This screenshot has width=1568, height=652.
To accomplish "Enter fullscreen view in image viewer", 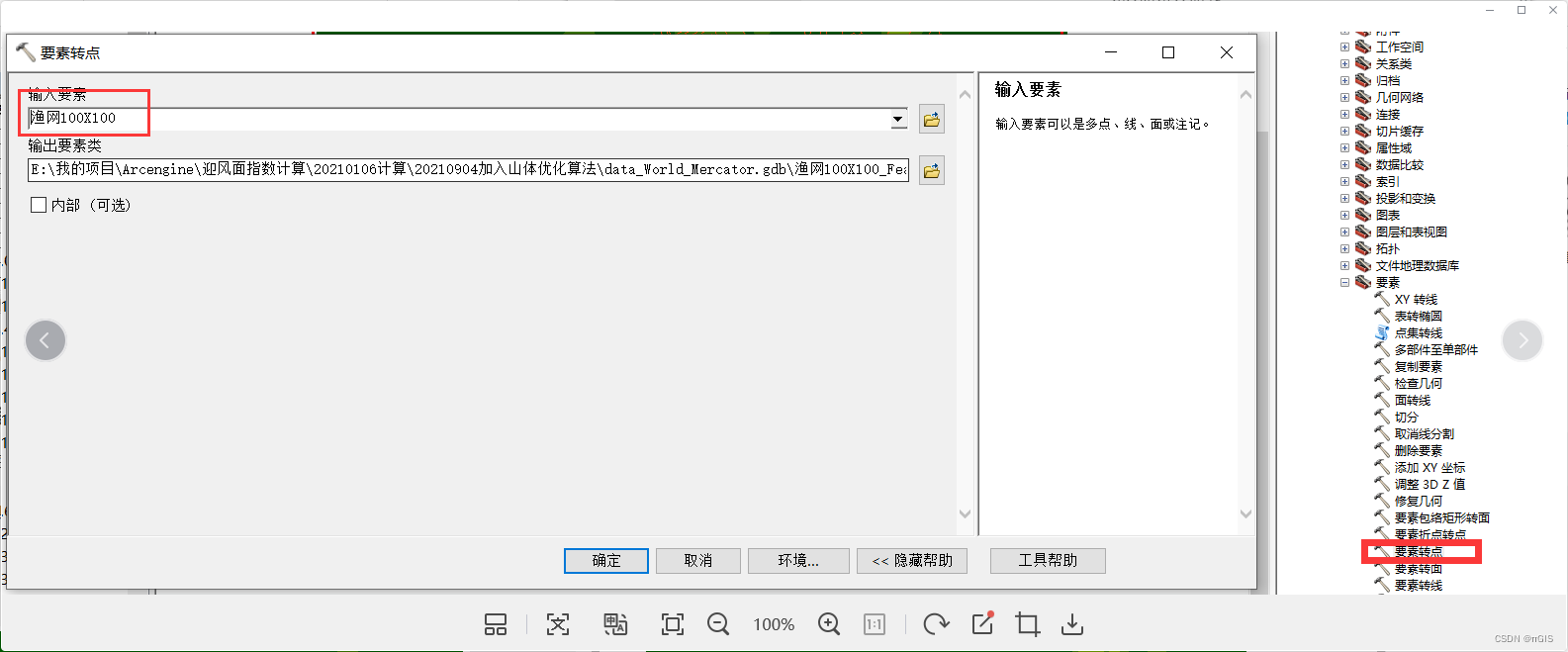I will coord(673,624).
